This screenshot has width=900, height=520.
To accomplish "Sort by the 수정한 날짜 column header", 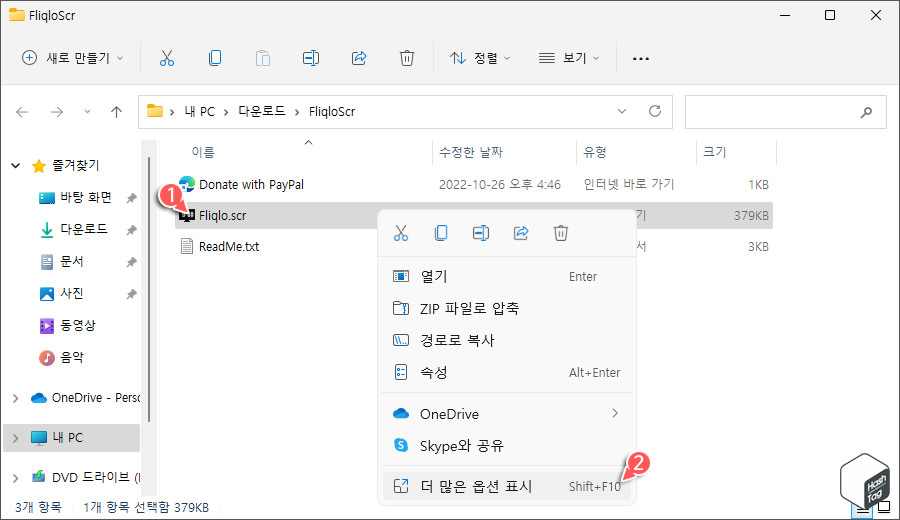I will (471, 152).
